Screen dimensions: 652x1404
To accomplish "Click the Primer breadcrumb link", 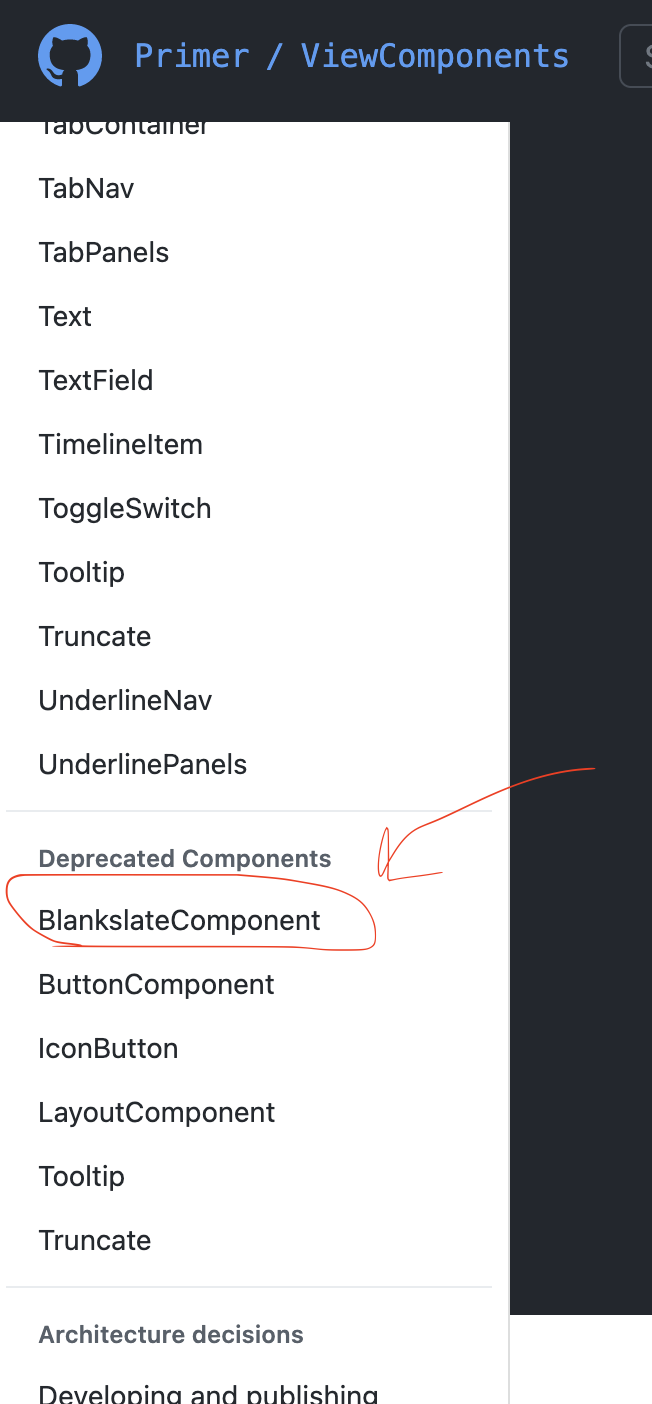I will pyautogui.click(x=192, y=56).
